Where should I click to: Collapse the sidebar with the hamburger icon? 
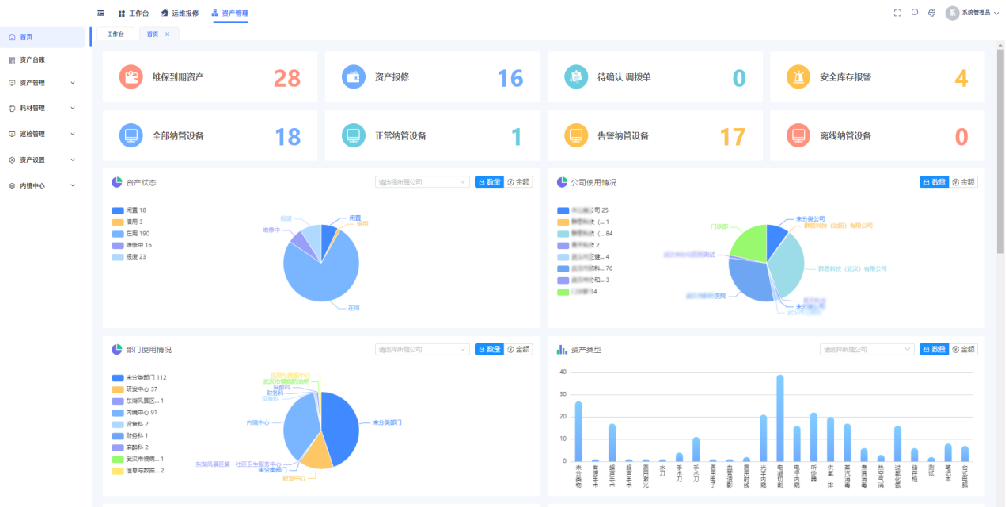pos(100,13)
